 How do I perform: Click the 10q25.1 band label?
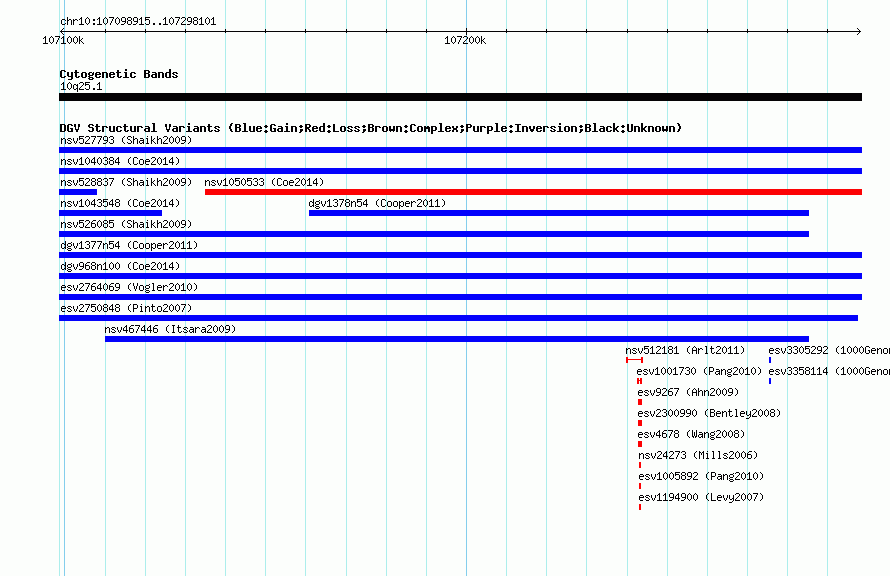(81, 86)
